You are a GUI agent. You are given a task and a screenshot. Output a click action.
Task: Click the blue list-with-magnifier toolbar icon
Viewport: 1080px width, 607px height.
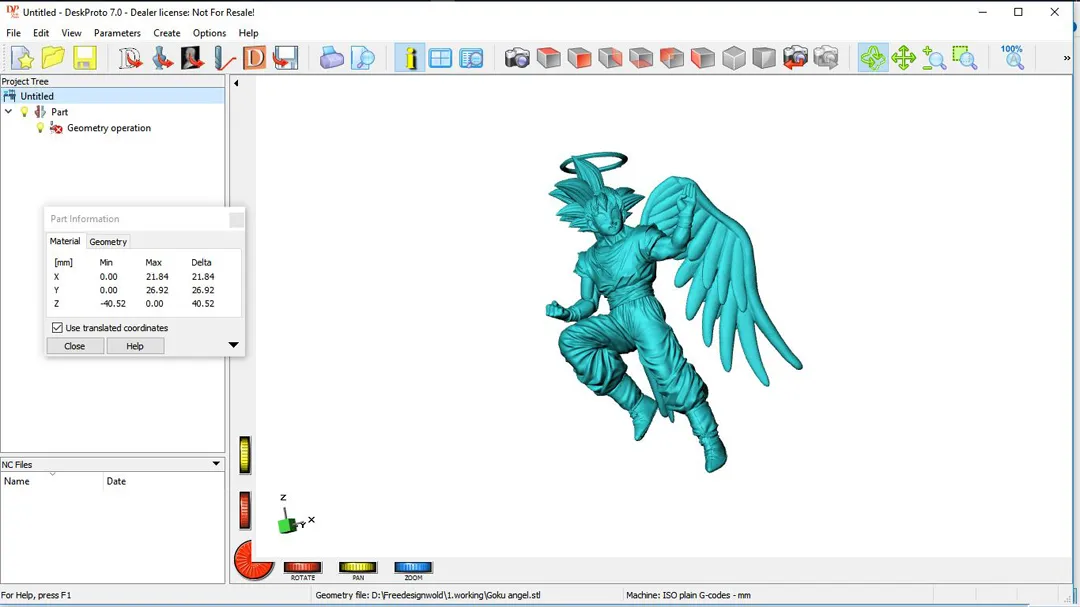click(471, 58)
